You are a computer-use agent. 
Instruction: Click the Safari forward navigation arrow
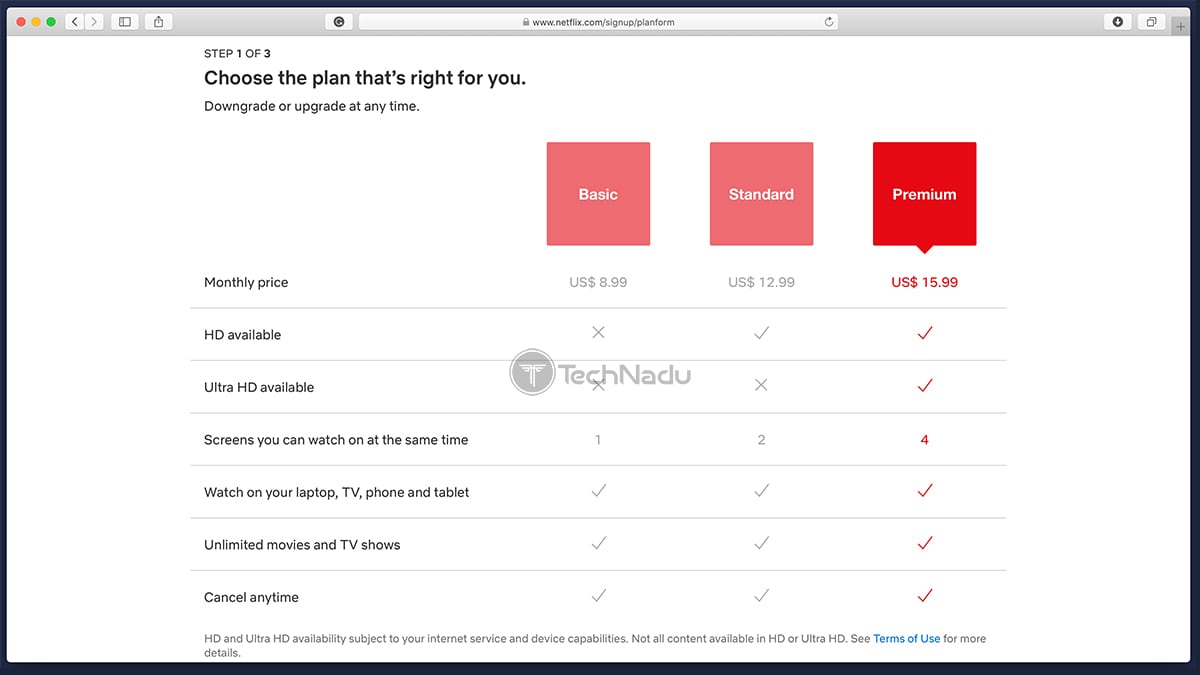(94, 22)
